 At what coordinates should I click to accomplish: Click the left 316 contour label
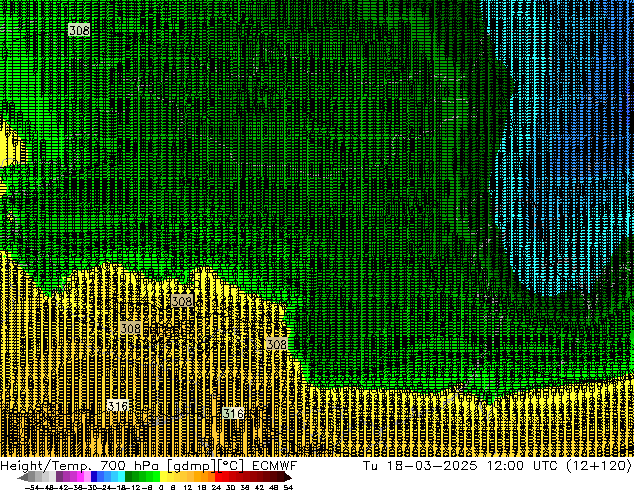point(118,405)
